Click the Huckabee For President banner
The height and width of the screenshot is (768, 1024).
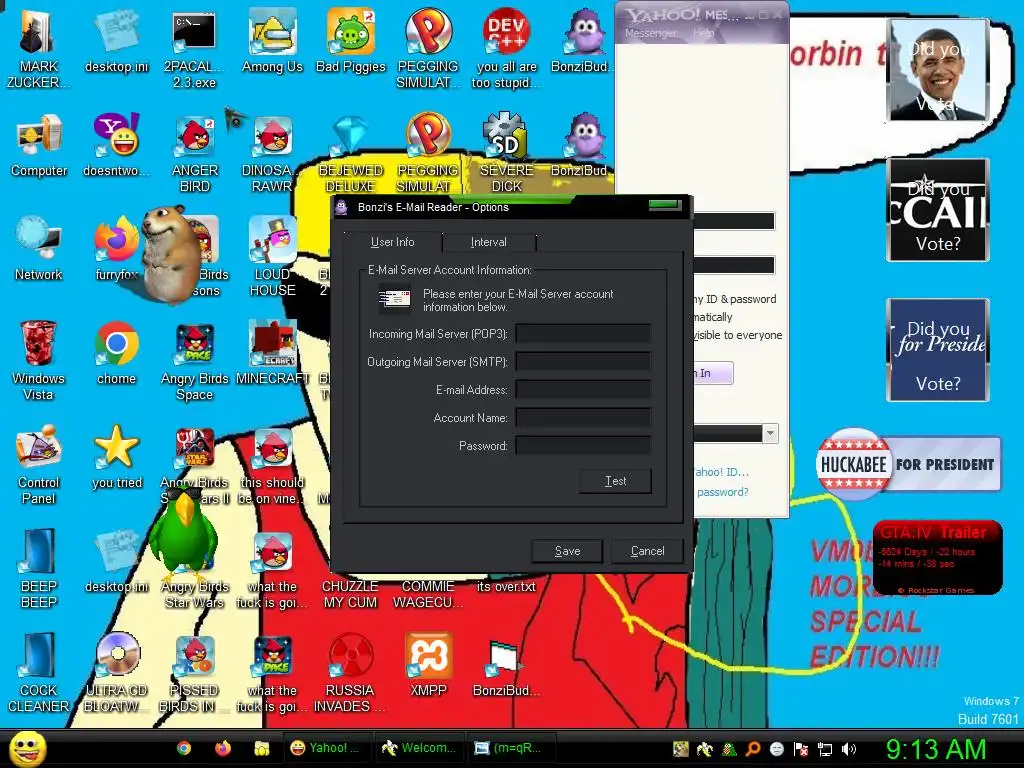coord(908,464)
